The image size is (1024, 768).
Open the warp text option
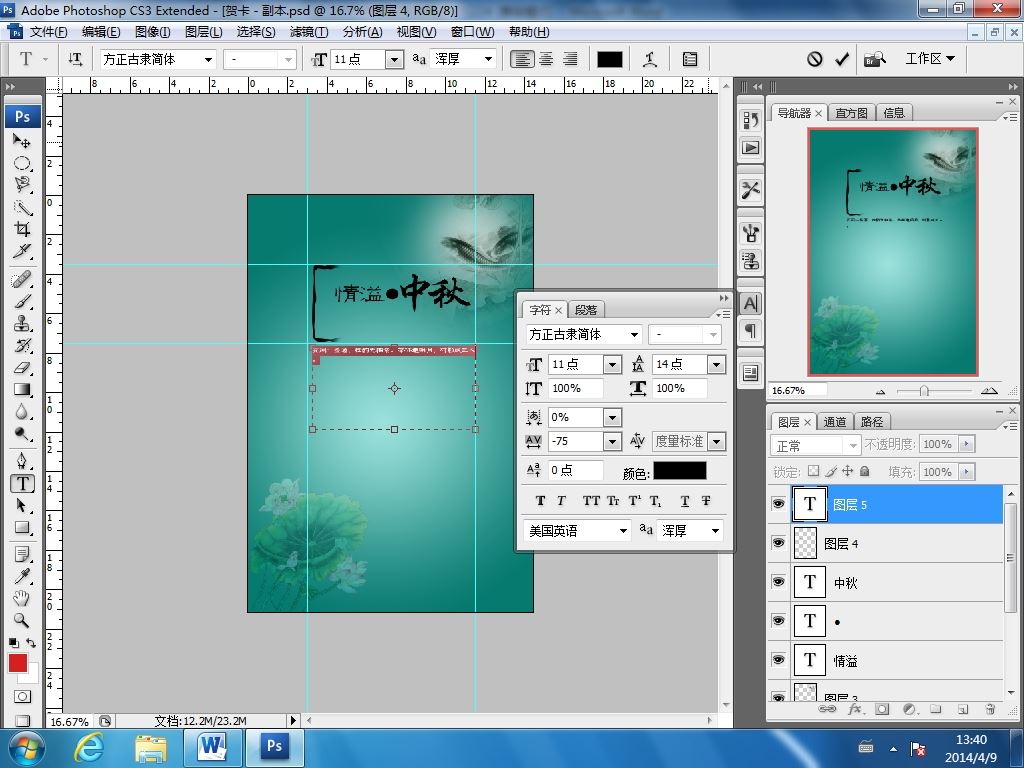(x=650, y=59)
